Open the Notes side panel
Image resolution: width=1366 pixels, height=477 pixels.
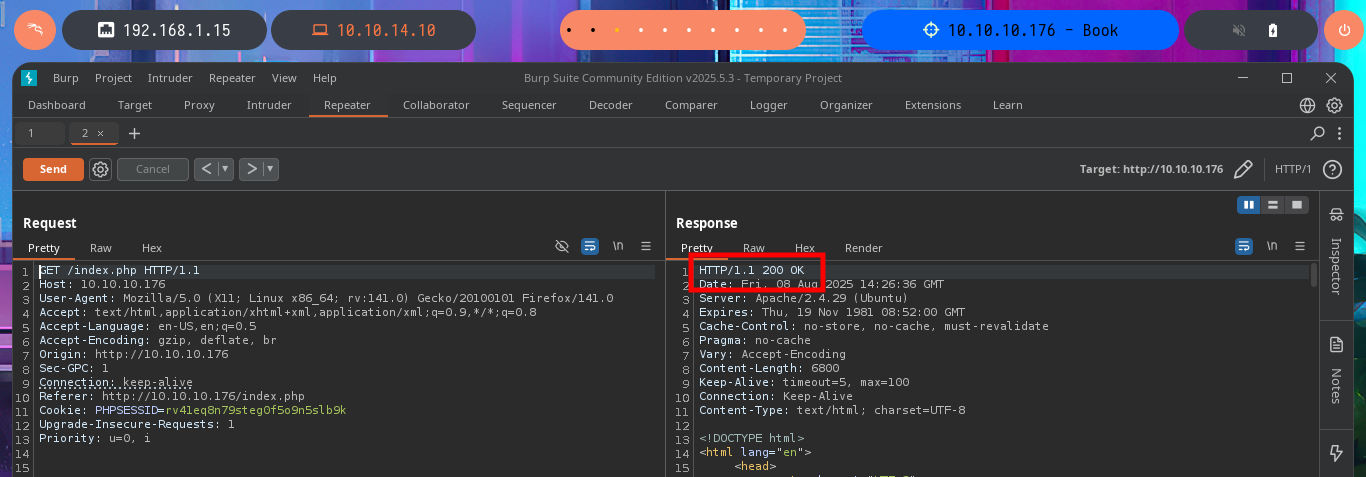(x=1336, y=371)
